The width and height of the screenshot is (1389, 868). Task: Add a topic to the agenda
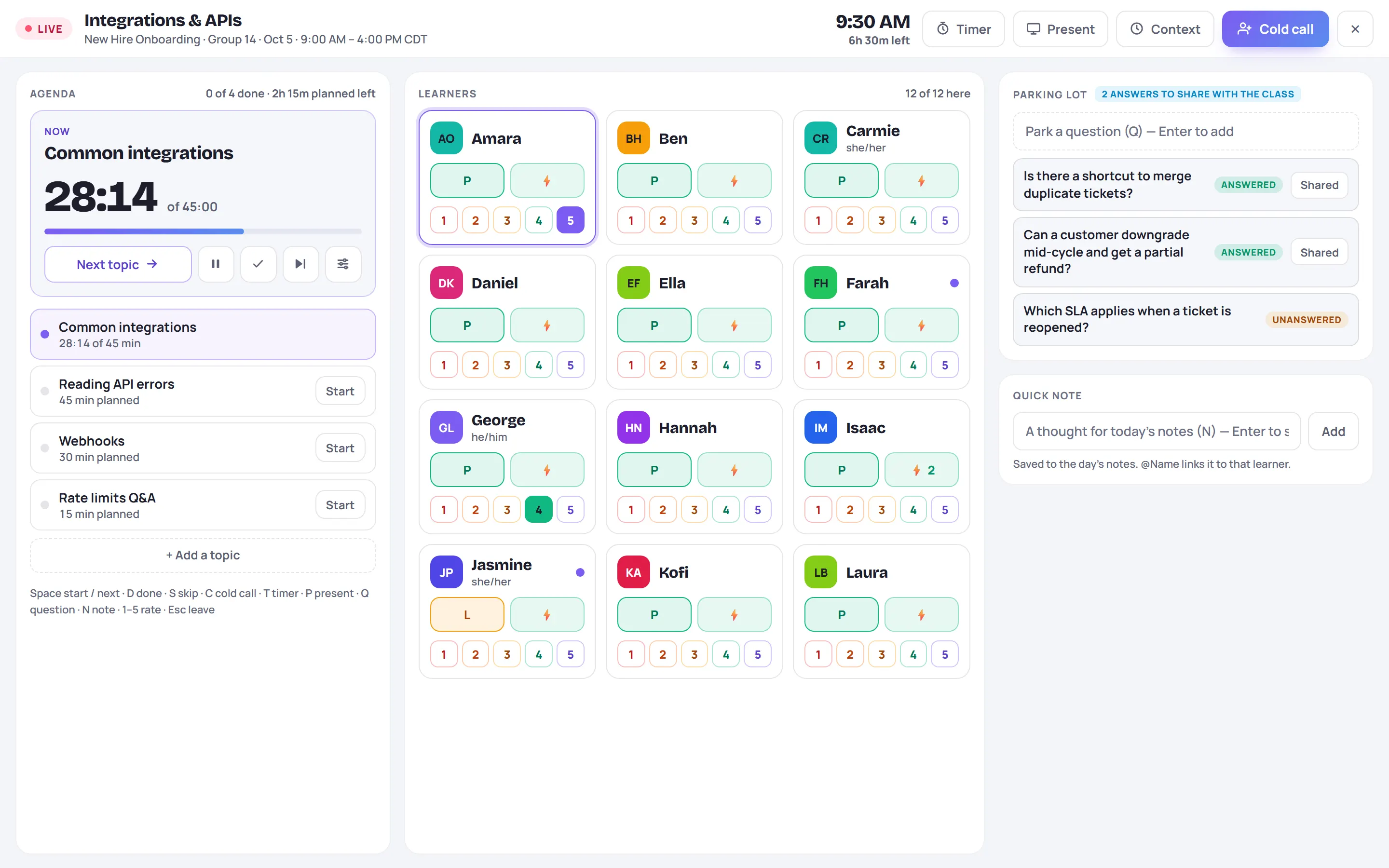[x=203, y=555]
